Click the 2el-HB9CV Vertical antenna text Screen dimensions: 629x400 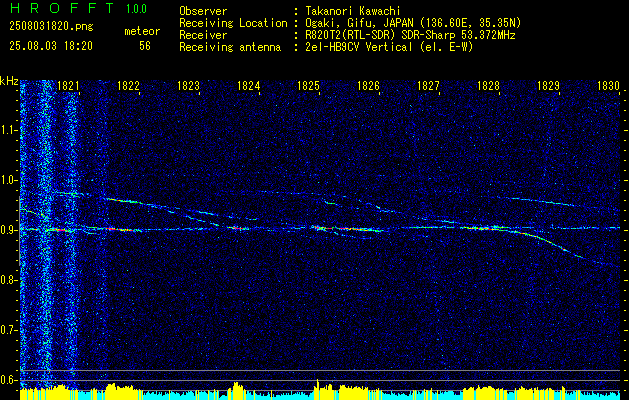pos(389,47)
